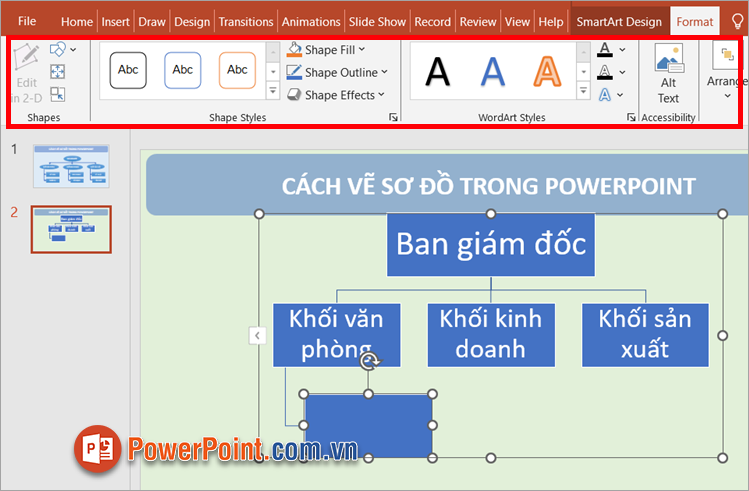Click the Text Outline icon
Viewport: 749px width, 491px height.
tap(605, 72)
